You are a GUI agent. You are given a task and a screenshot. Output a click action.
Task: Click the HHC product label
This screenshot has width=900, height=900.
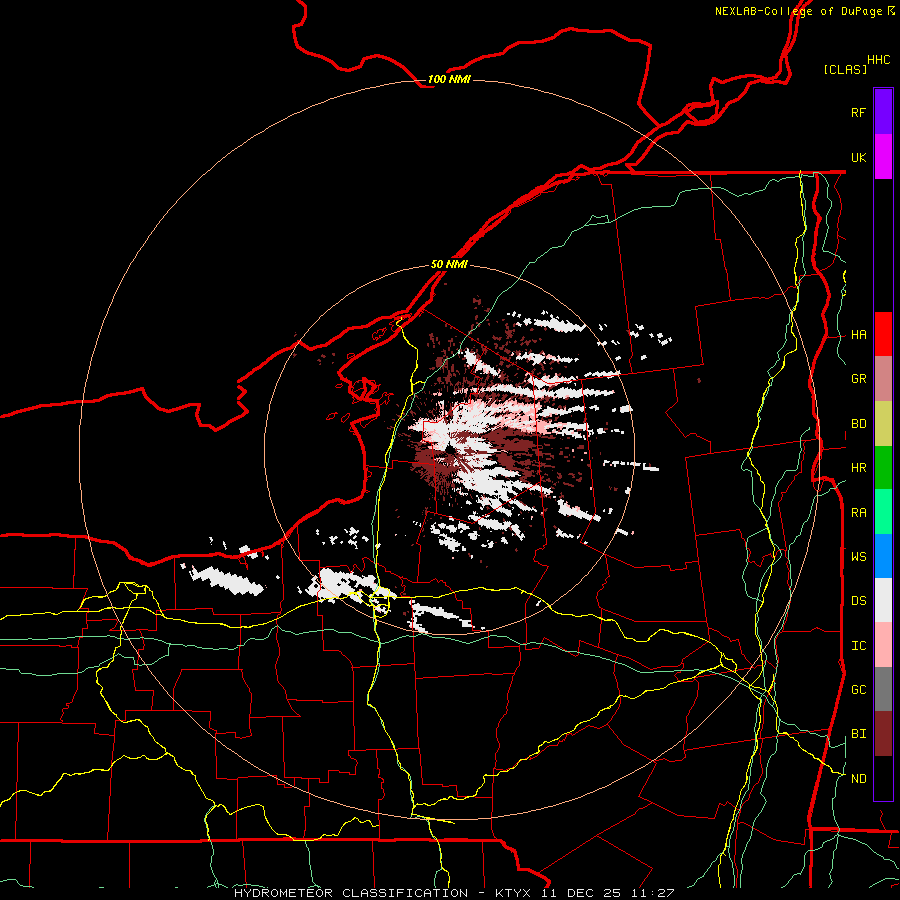pos(878,60)
